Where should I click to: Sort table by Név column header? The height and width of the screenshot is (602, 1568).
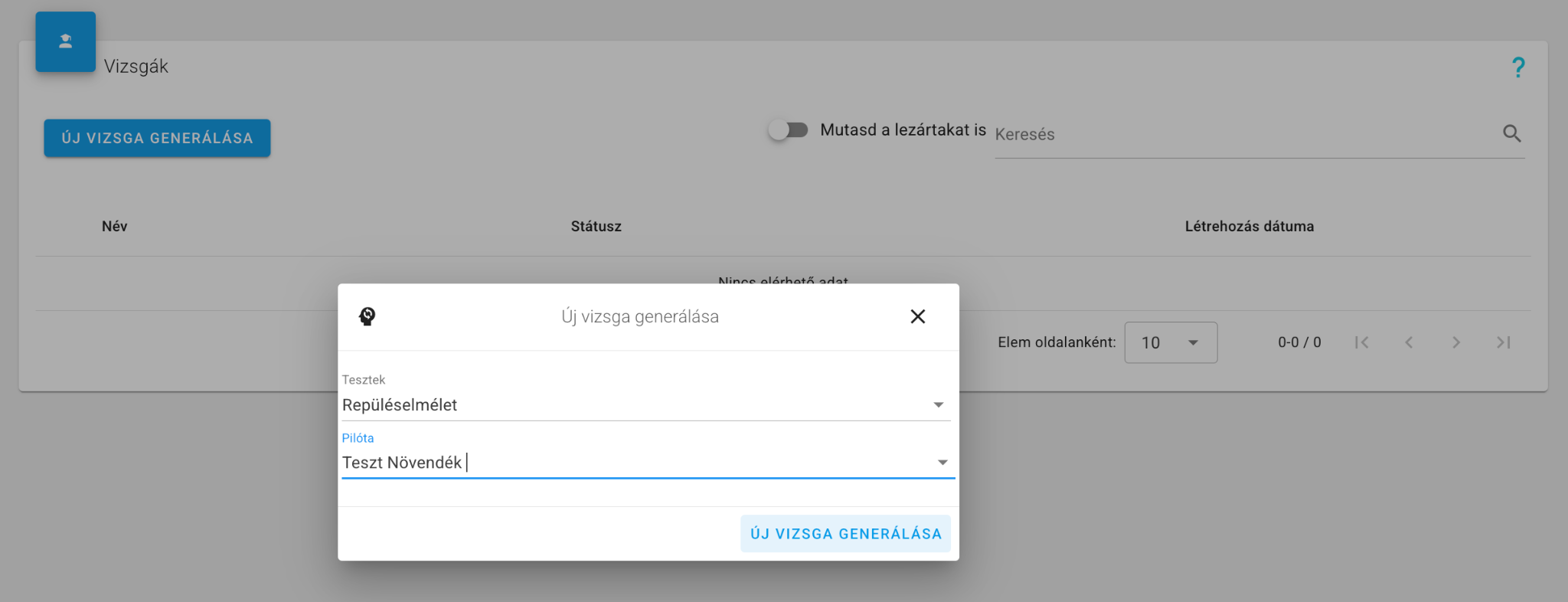[x=115, y=226]
